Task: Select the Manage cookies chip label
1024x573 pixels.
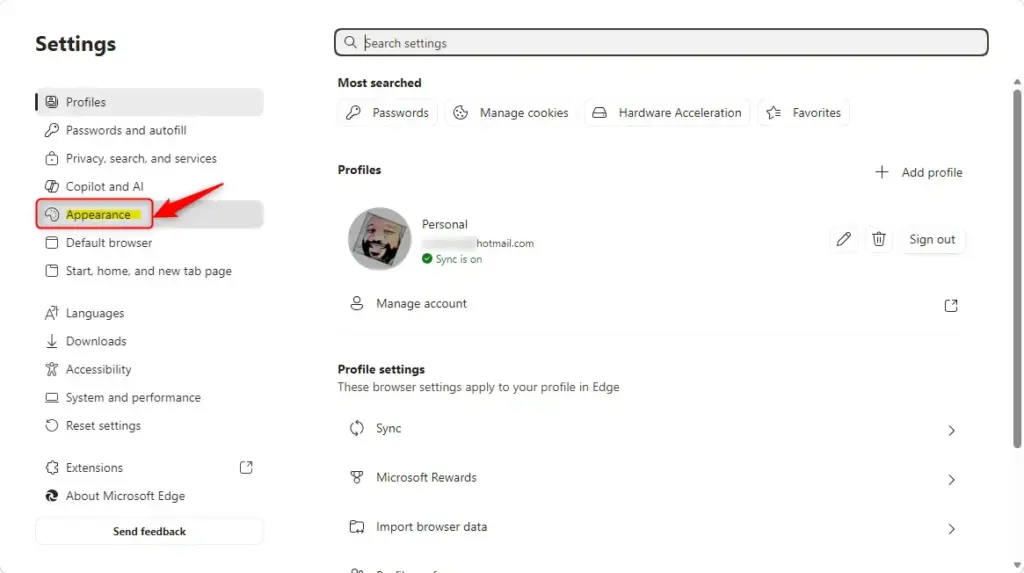Action: click(524, 112)
